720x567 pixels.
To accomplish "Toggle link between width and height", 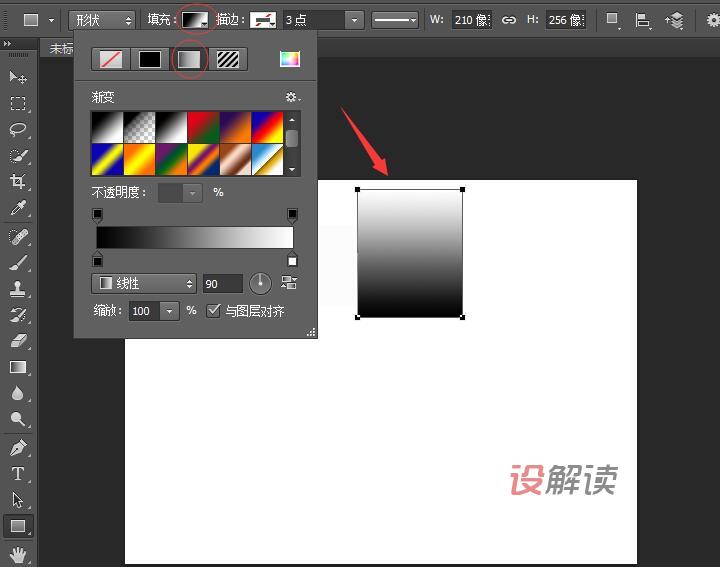I will 509,20.
